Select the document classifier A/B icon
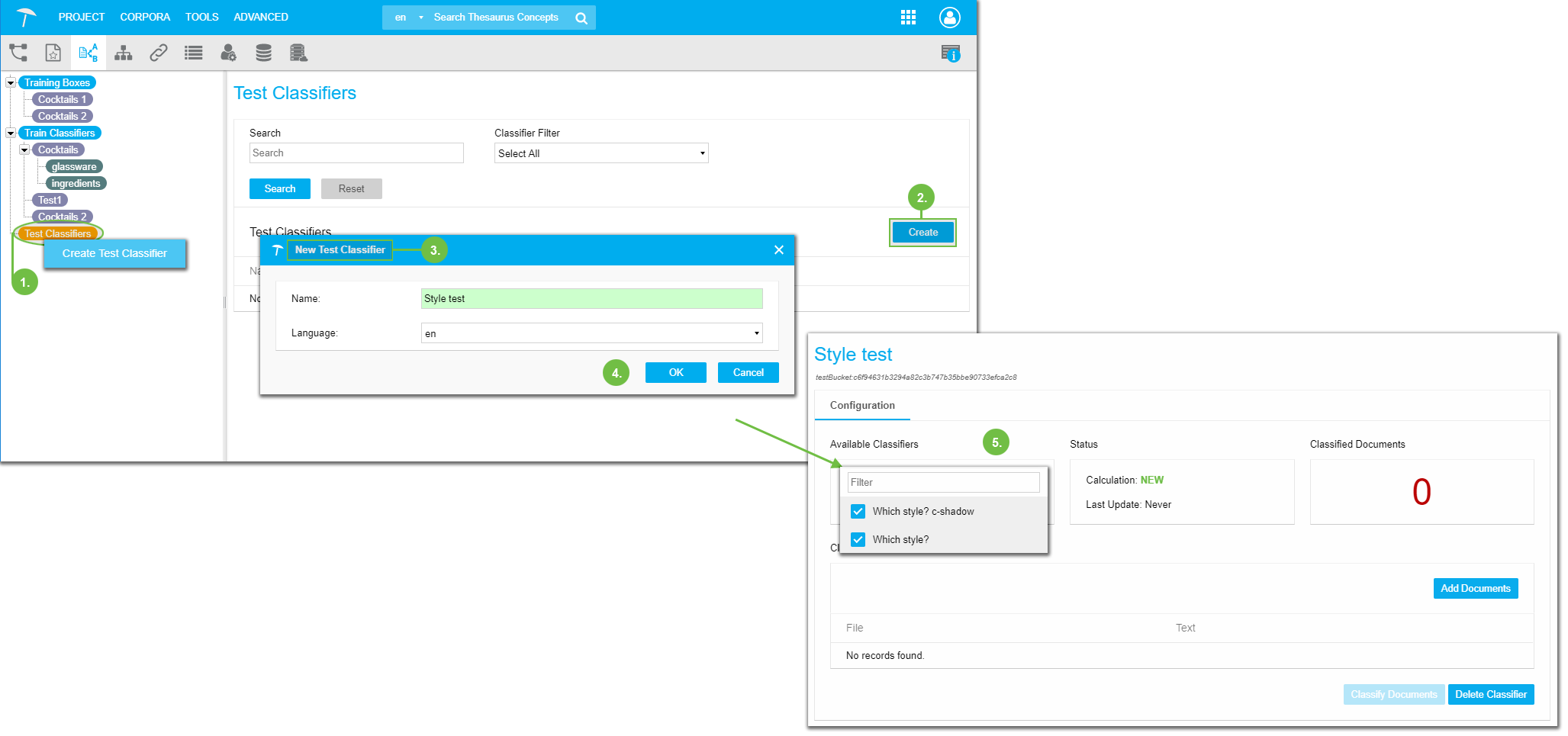 (89, 53)
